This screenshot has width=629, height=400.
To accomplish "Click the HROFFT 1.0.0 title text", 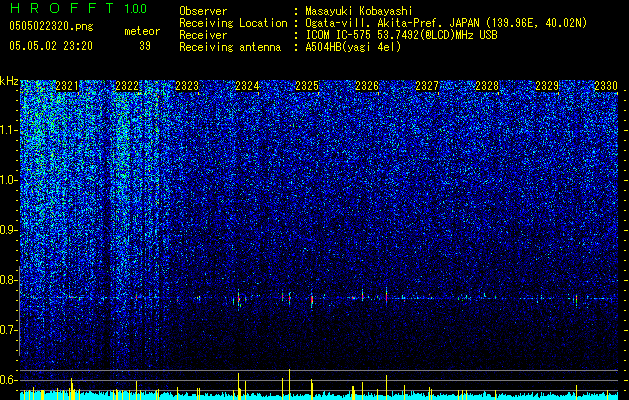I will coord(78,8).
